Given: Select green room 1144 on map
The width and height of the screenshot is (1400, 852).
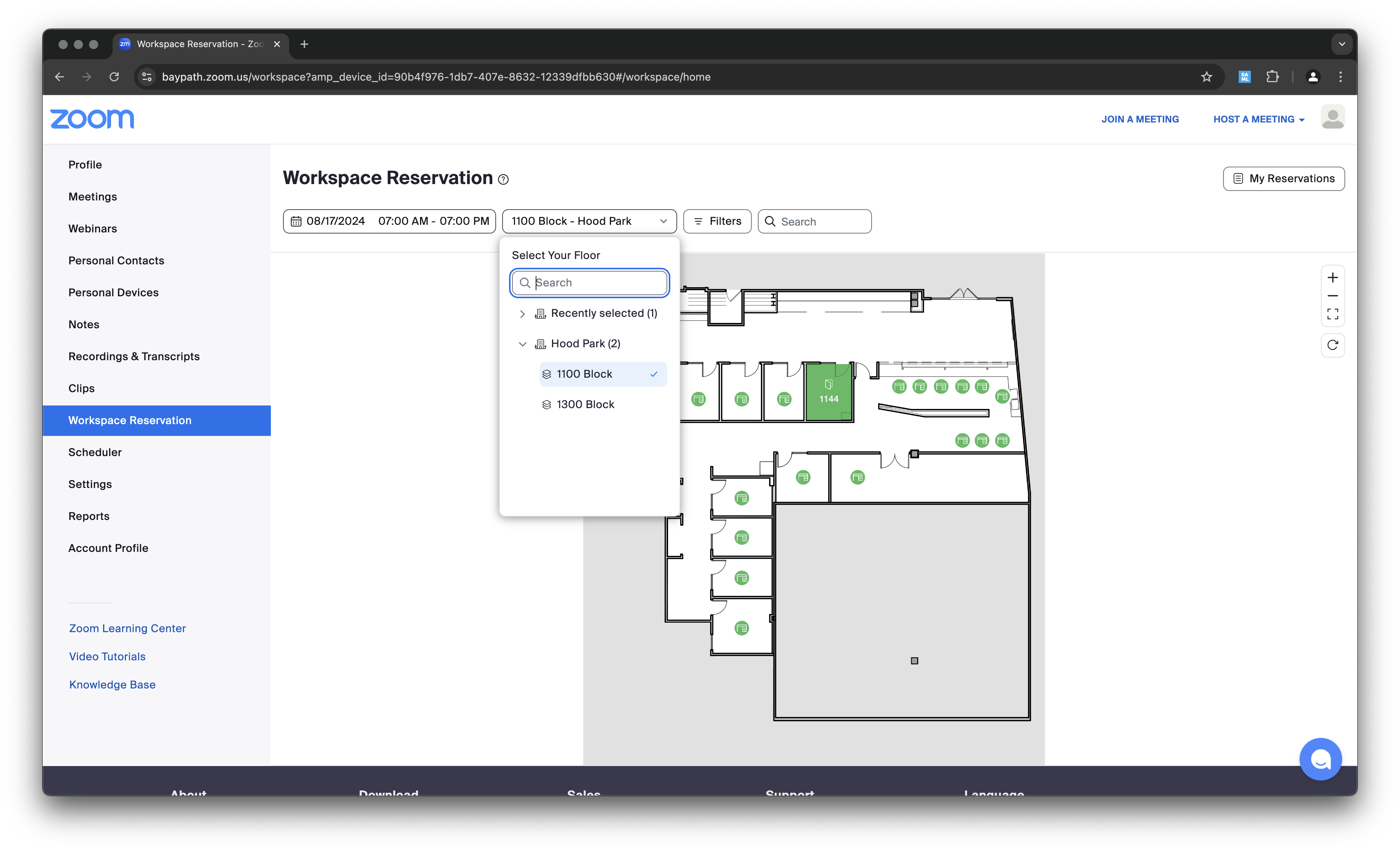Looking at the screenshot, I should 829,392.
